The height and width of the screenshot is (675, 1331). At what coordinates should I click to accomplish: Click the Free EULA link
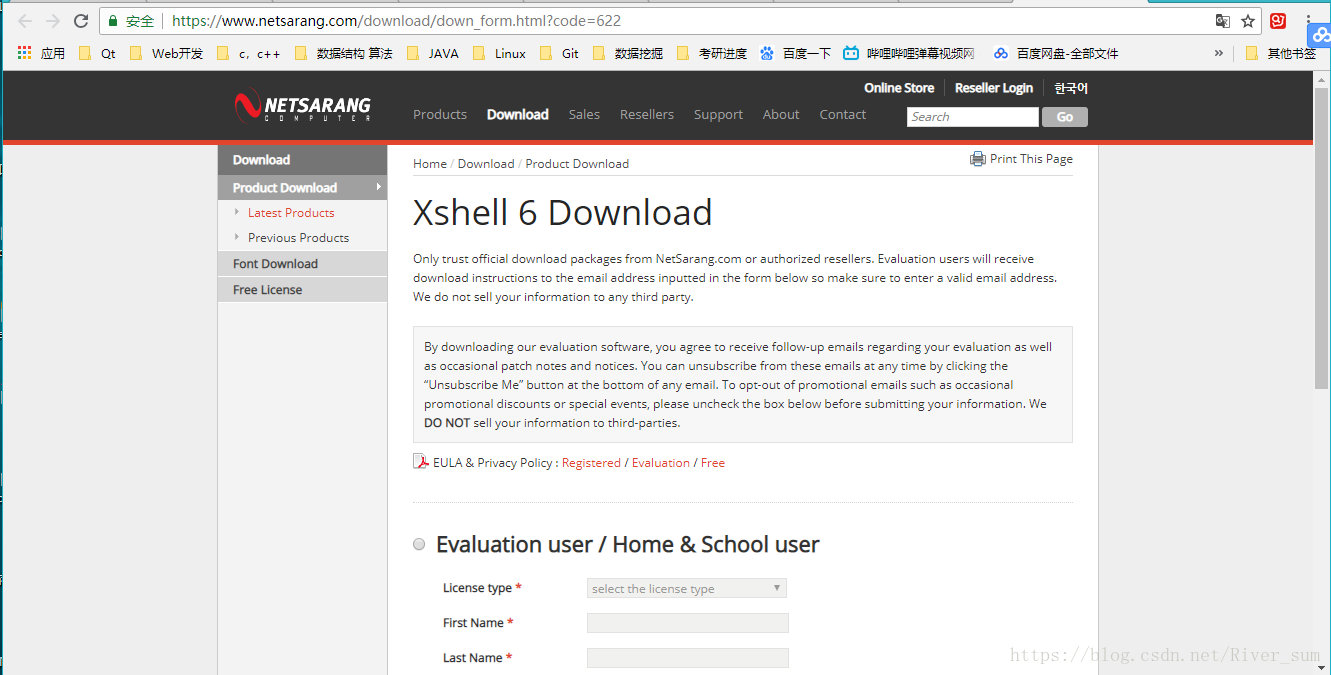click(x=713, y=463)
